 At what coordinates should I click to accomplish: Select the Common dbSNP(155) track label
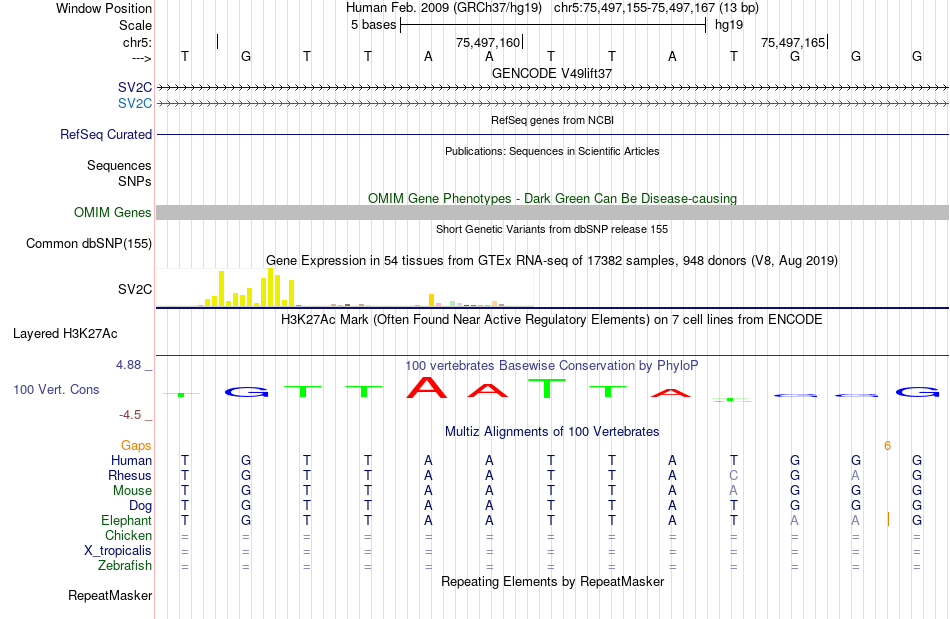[89, 243]
